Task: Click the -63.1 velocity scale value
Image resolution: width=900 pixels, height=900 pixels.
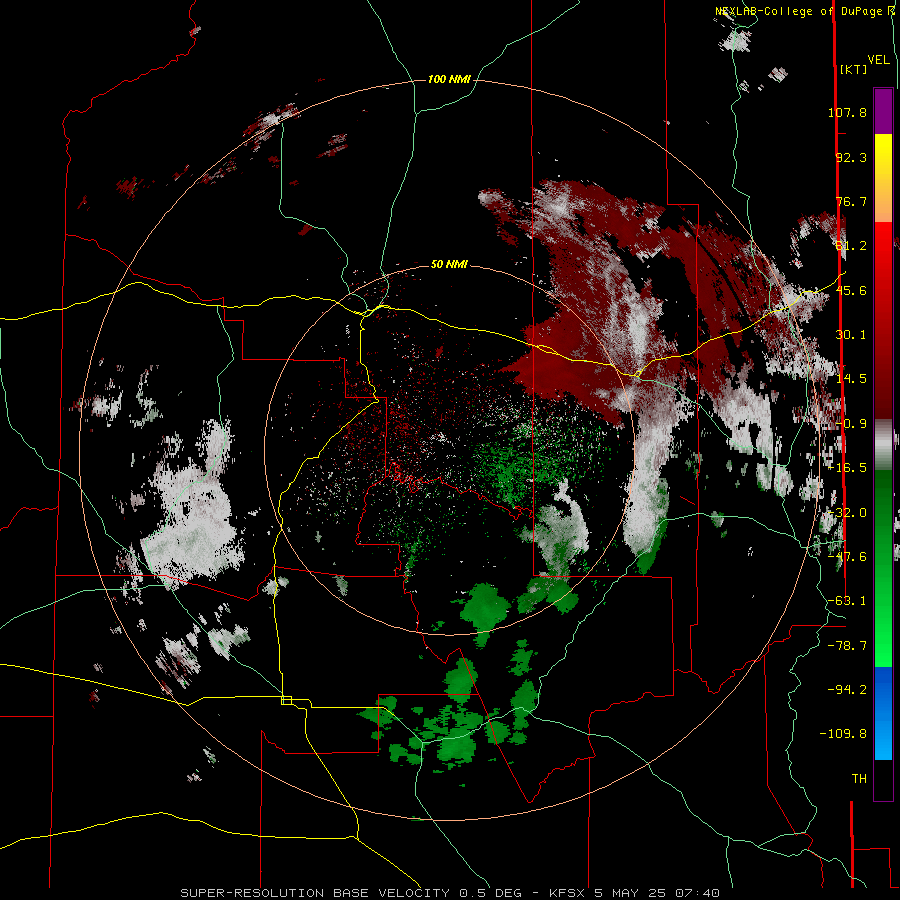Action: [847, 601]
